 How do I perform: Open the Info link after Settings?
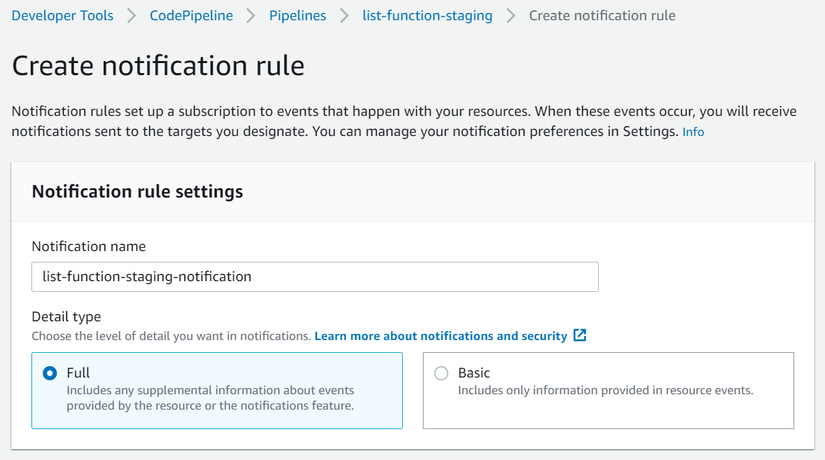(x=693, y=132)
